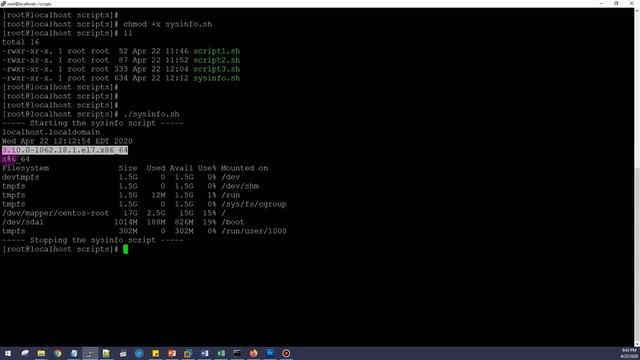Viewport: 640px width, 360px height.
Task: Open Microsoft Word from the taskbar
Action: click(204, 353)
